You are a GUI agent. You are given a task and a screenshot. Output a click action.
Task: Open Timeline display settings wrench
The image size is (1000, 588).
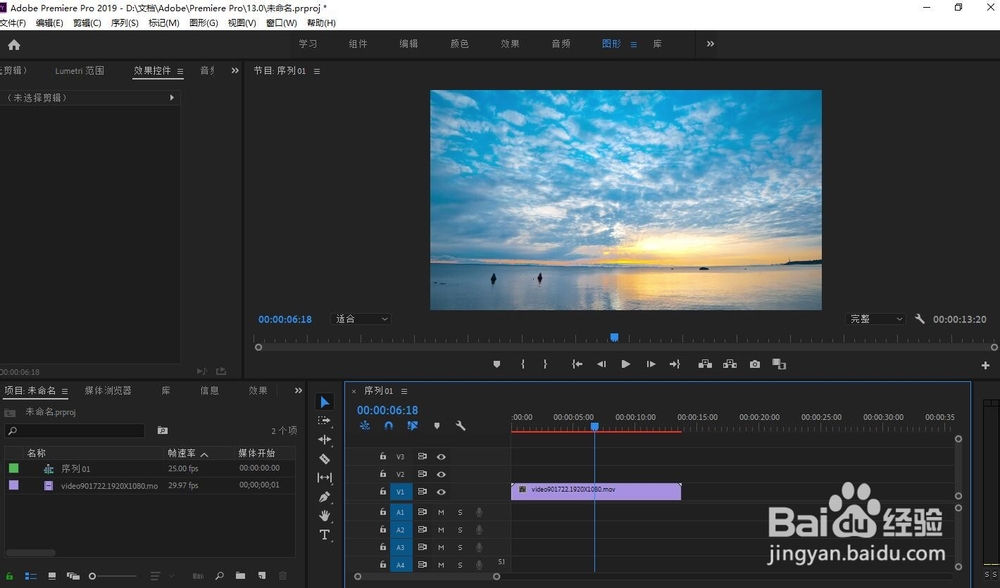pos(460,425)
